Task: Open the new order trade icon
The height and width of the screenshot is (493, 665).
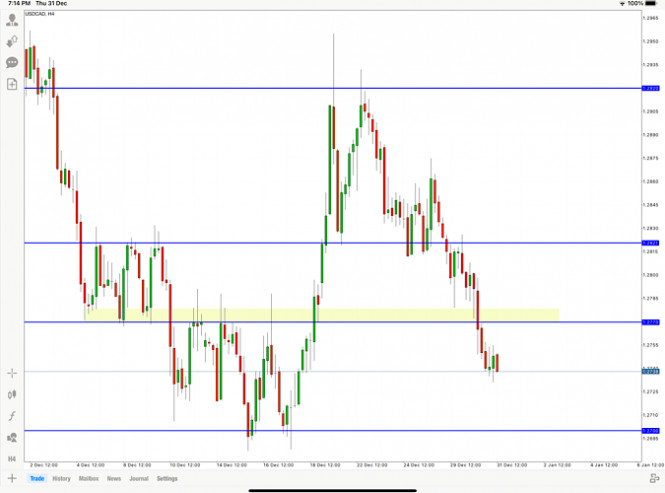Action: click(12, 42)
